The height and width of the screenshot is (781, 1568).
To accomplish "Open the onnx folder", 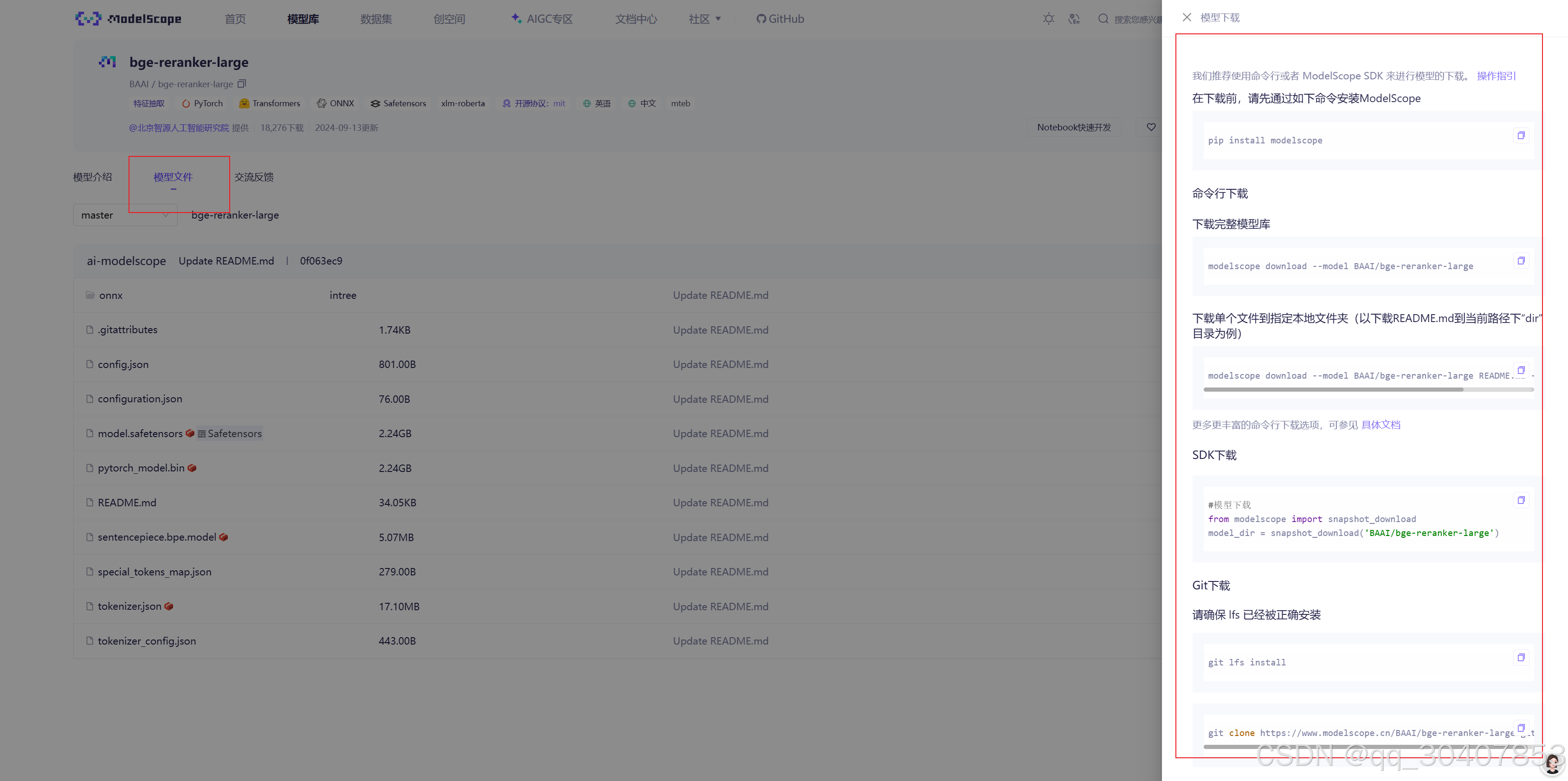I will click(x=111, y=295).
